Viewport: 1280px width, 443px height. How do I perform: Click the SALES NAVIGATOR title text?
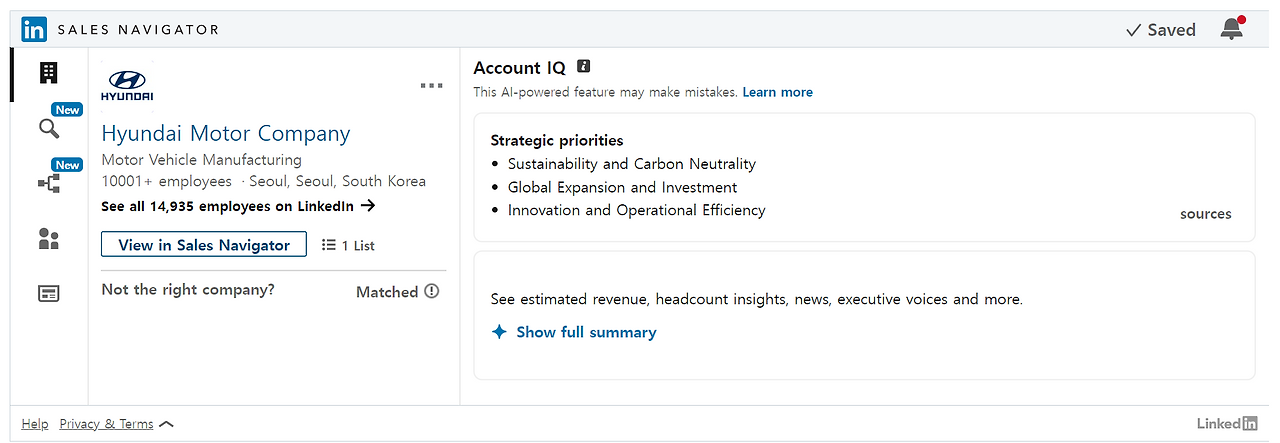(x=138, y=30)
